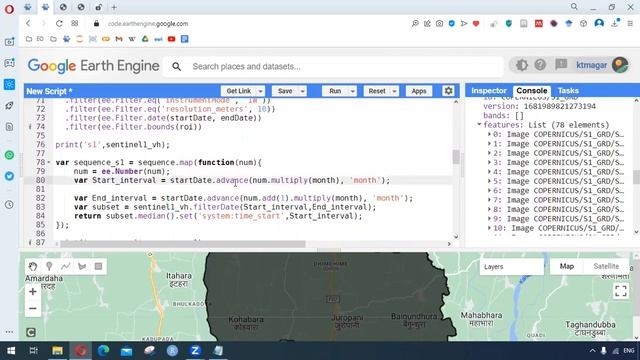Click the code editor vertical scrollbar thumb
The height and width of the screenshot is (360, 640).
pyautogui.click(x=456, y=157)
